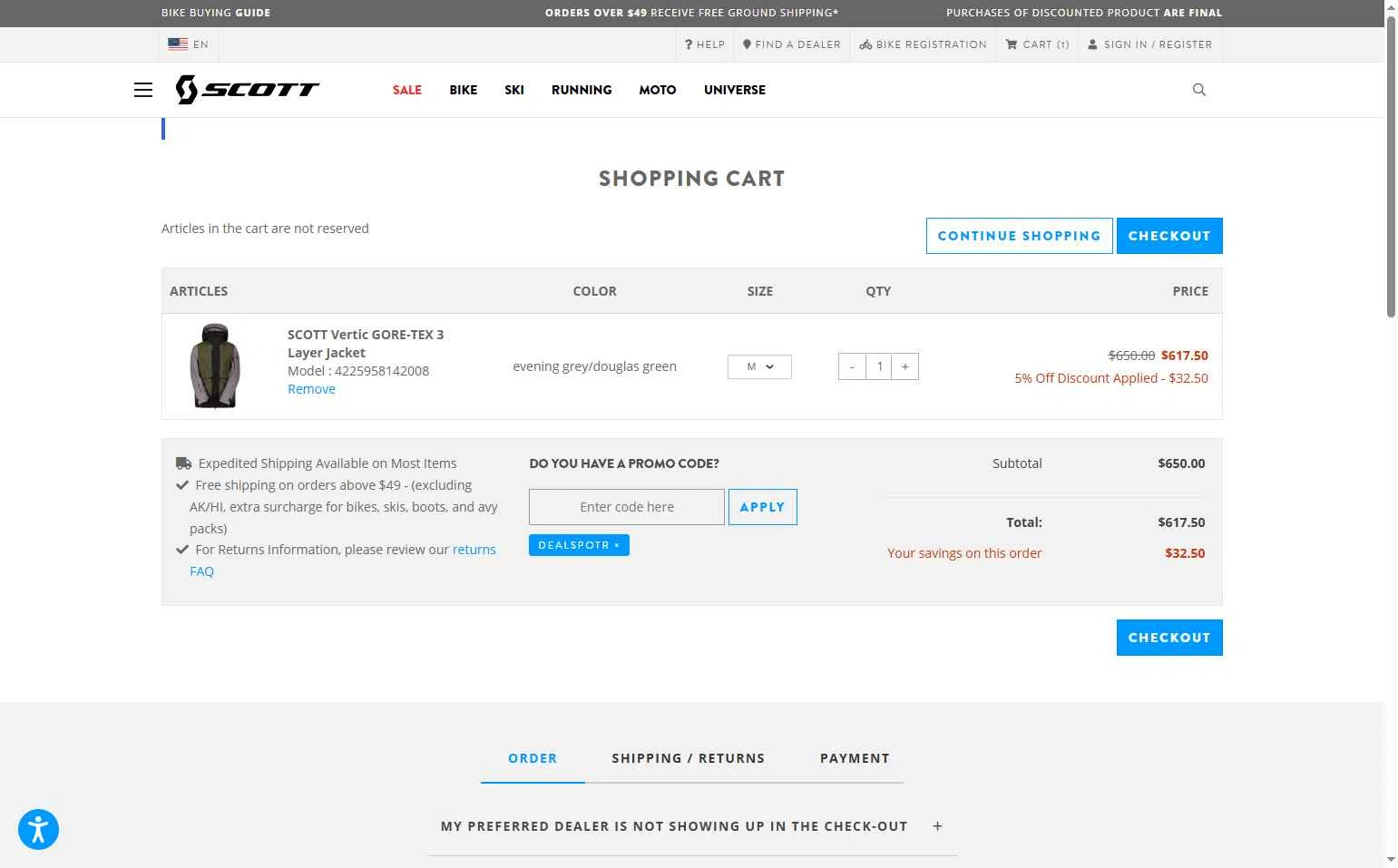
Task: Open the size M dropdown
Action: point(759,366)
